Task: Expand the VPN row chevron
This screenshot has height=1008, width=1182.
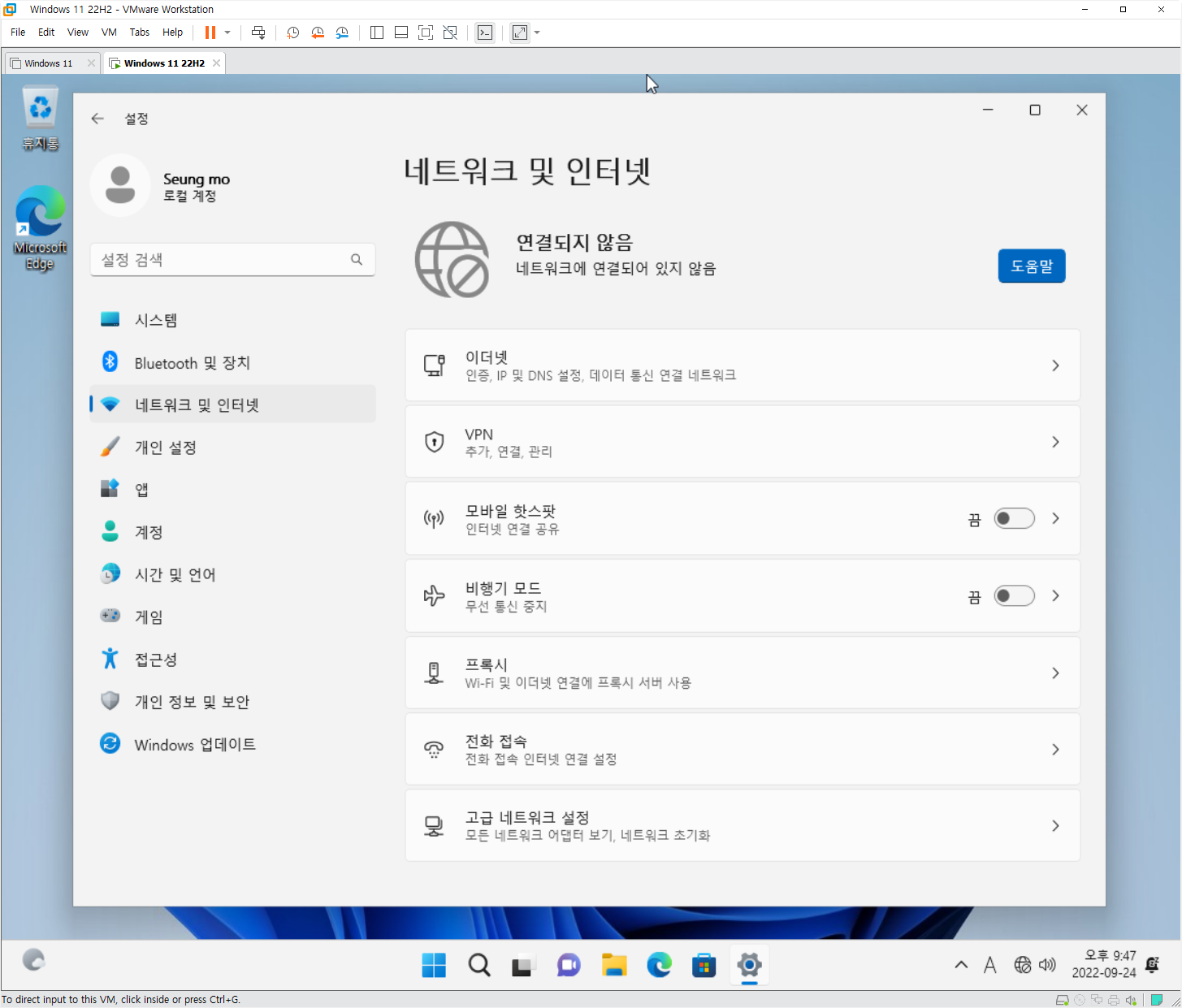Action: (x=1055, y=442)
